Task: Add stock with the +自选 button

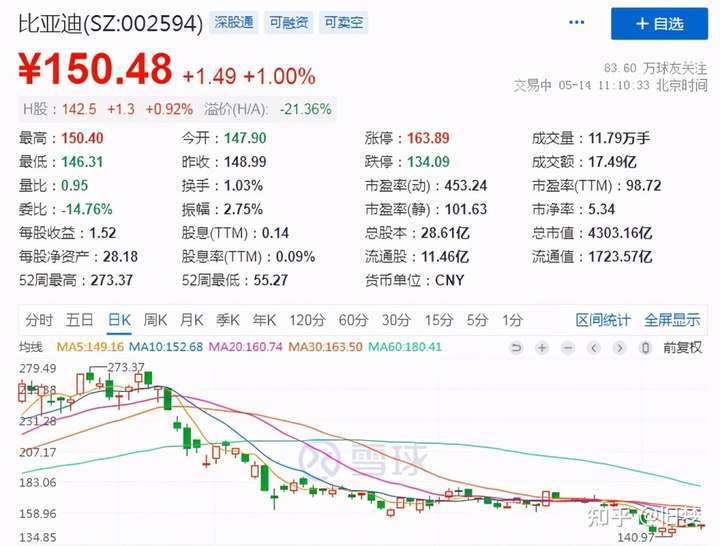Action: pos(659,24)
